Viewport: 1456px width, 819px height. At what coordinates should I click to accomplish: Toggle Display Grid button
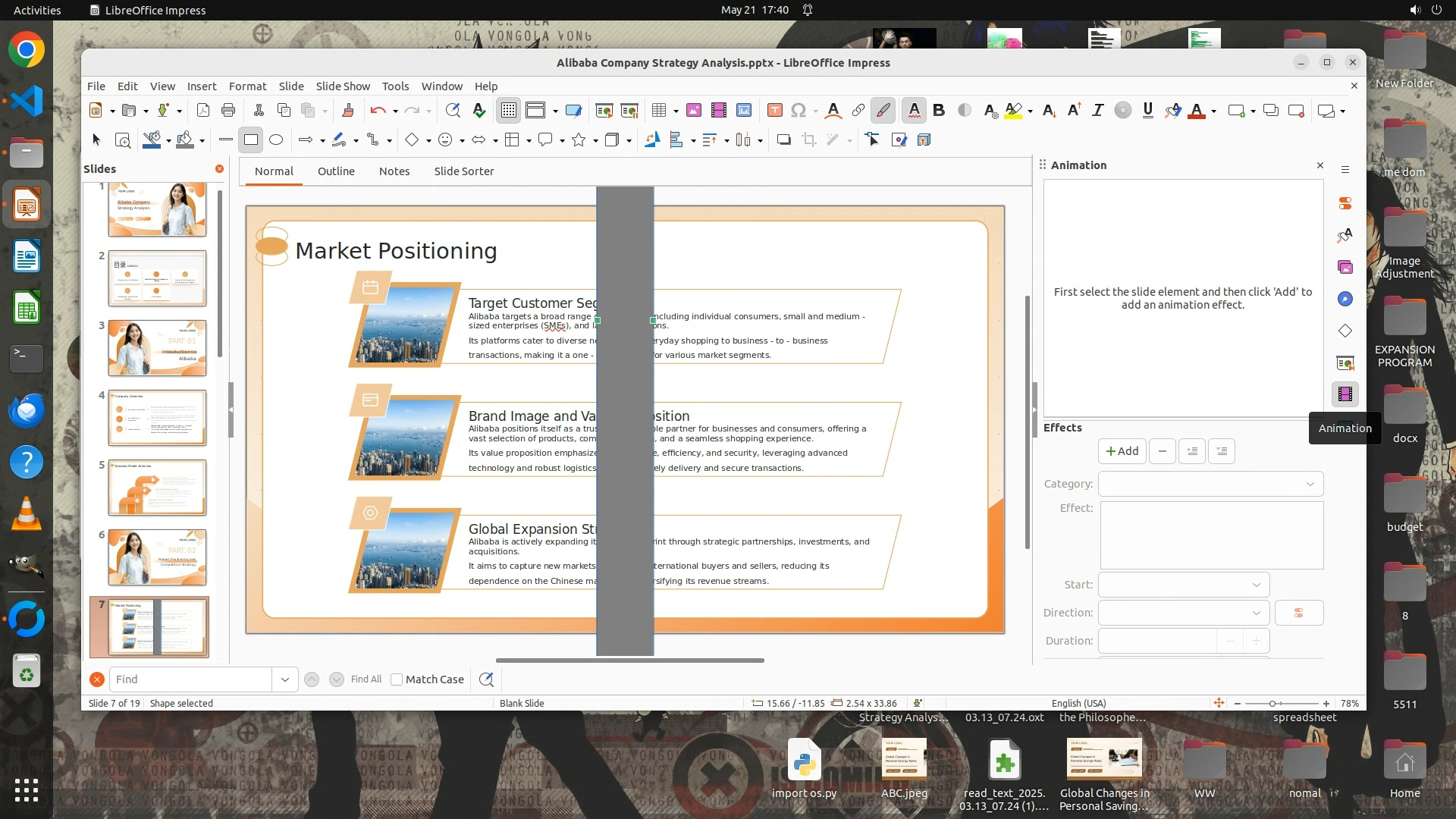pyautogui.click(x=508, y=111)
